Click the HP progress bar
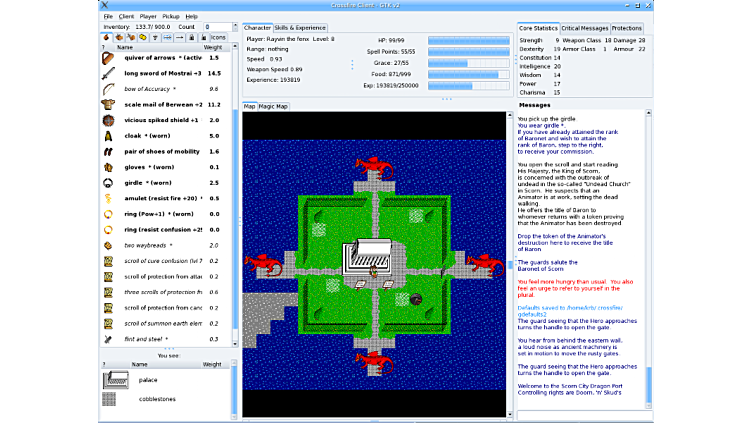 click(468, 41)
